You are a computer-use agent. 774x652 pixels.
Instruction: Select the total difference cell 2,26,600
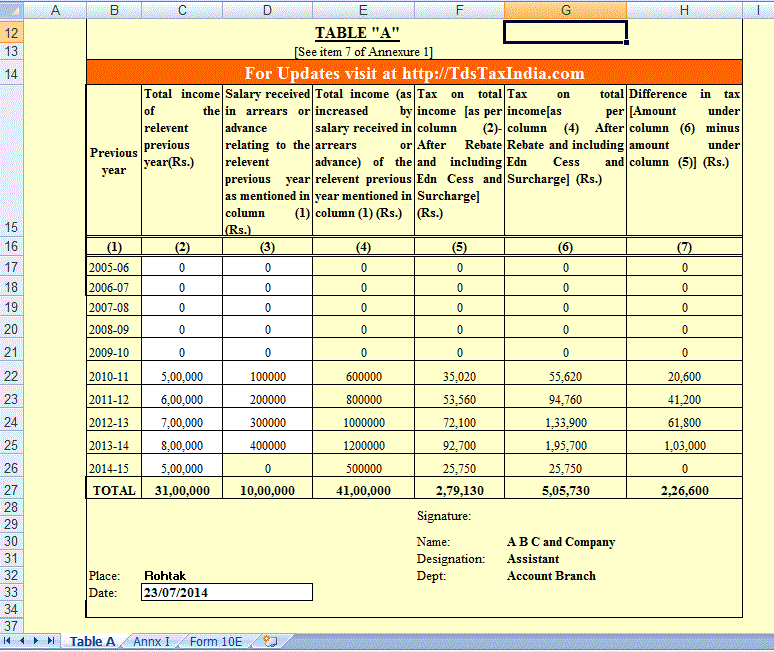pyautogui.click(x=684, y=490)
